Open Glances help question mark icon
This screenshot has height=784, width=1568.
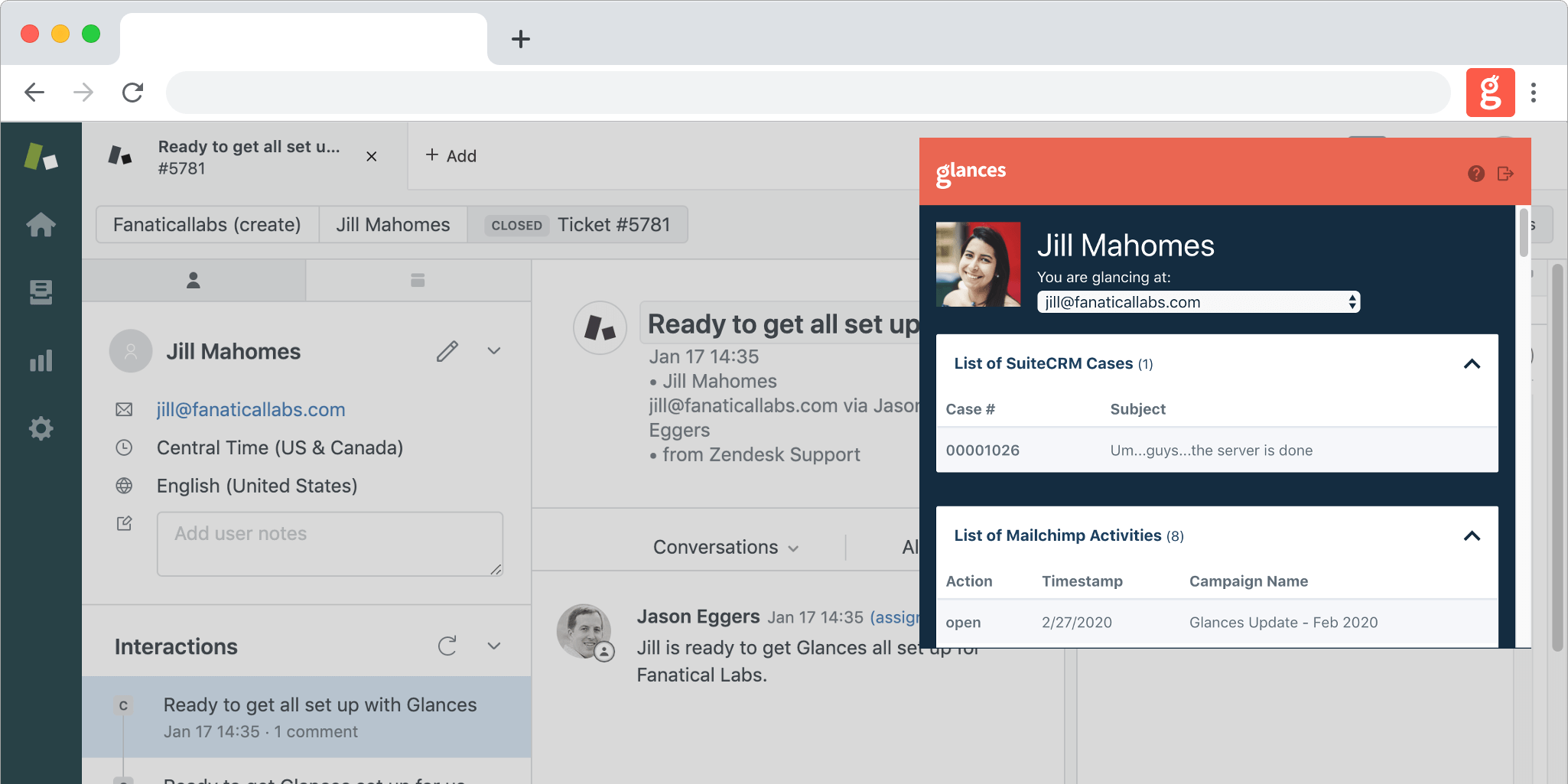[x=1476, y=174]
